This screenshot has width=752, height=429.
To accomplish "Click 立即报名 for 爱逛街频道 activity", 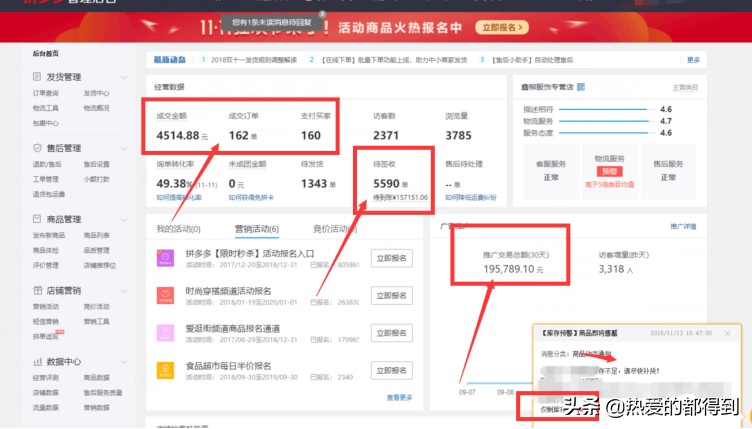I will pyautogui.click(x=391, y=333).
